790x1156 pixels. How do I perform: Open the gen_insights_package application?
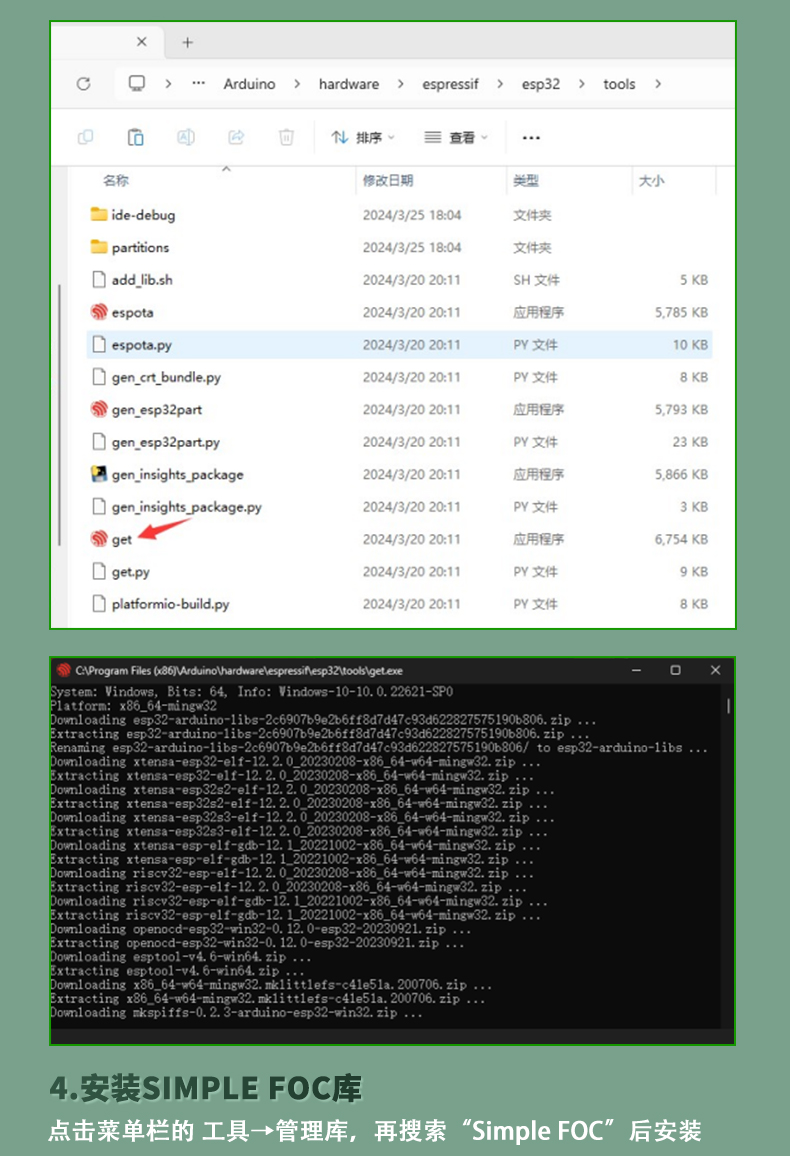[x=177, y=474]
